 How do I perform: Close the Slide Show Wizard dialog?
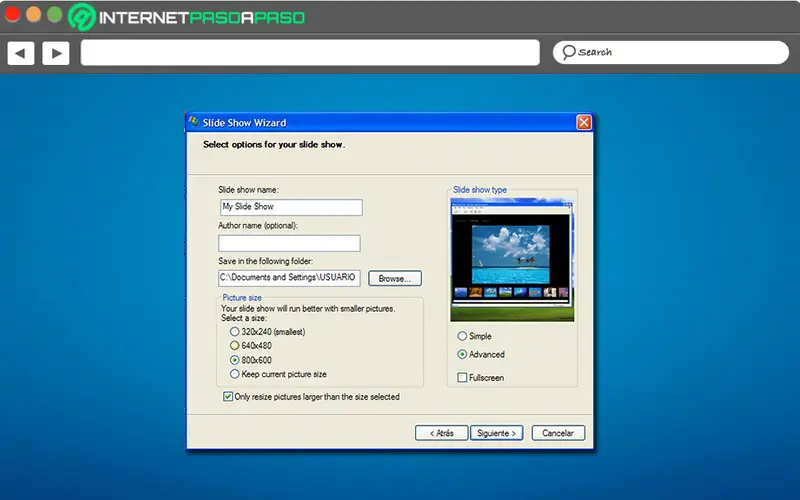[x=584, y=122]
